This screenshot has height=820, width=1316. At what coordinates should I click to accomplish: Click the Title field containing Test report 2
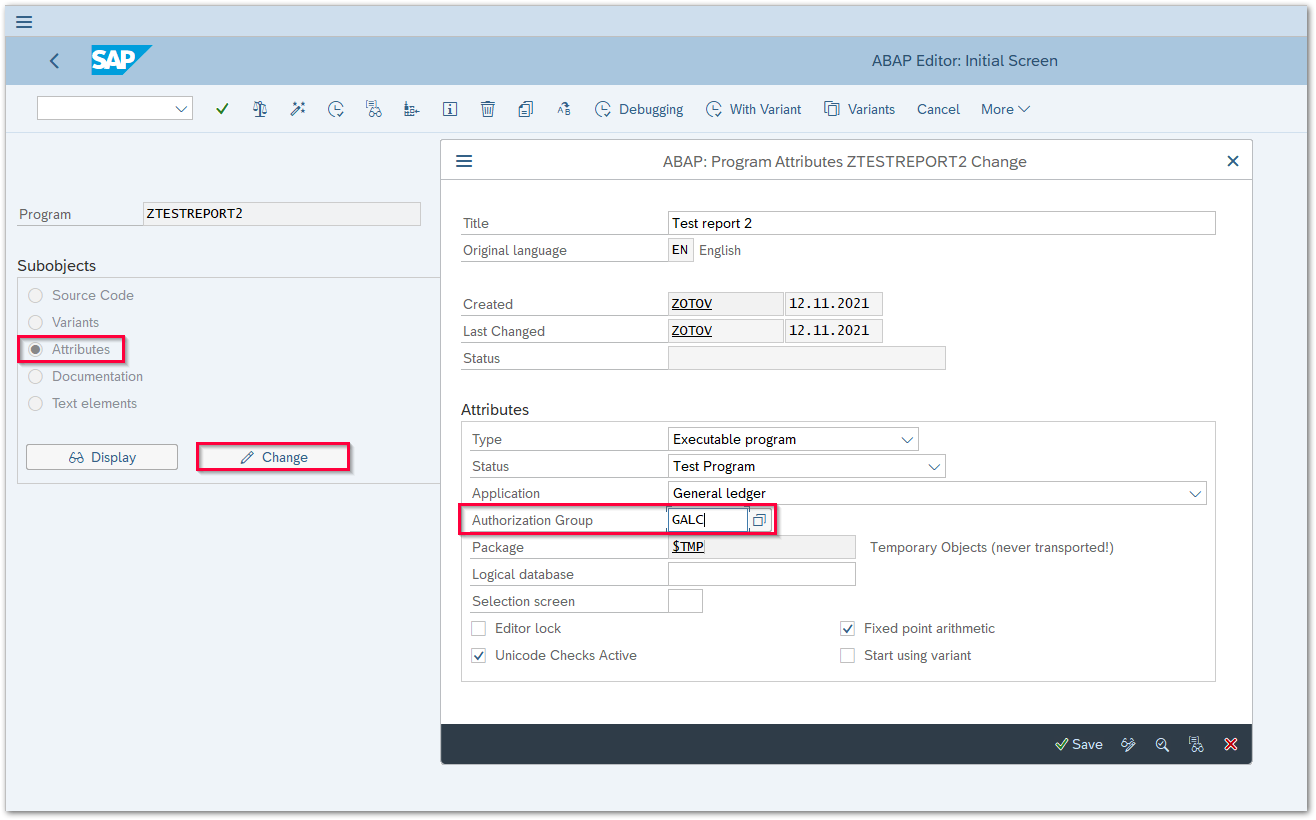click(942, 223)
